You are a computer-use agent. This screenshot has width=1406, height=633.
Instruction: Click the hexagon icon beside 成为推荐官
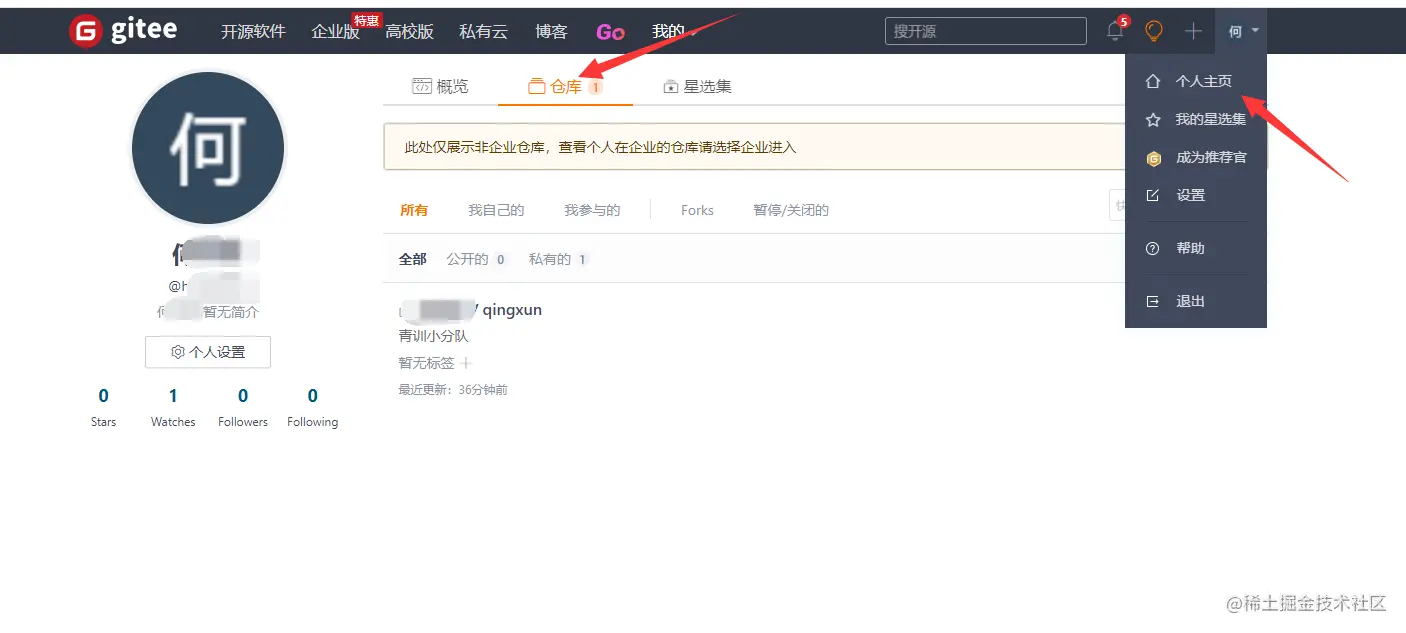(1153, 158)
